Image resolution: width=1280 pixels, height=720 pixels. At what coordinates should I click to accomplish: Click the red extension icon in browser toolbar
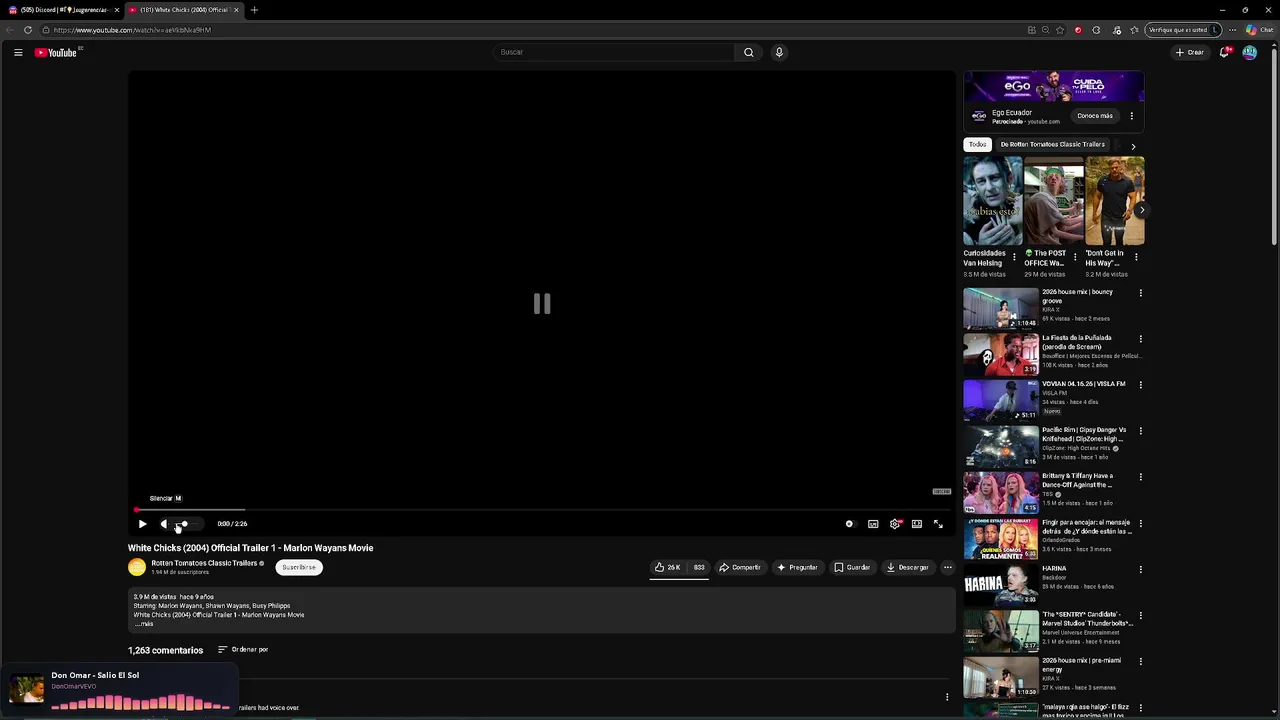(x=1078, y=30)
